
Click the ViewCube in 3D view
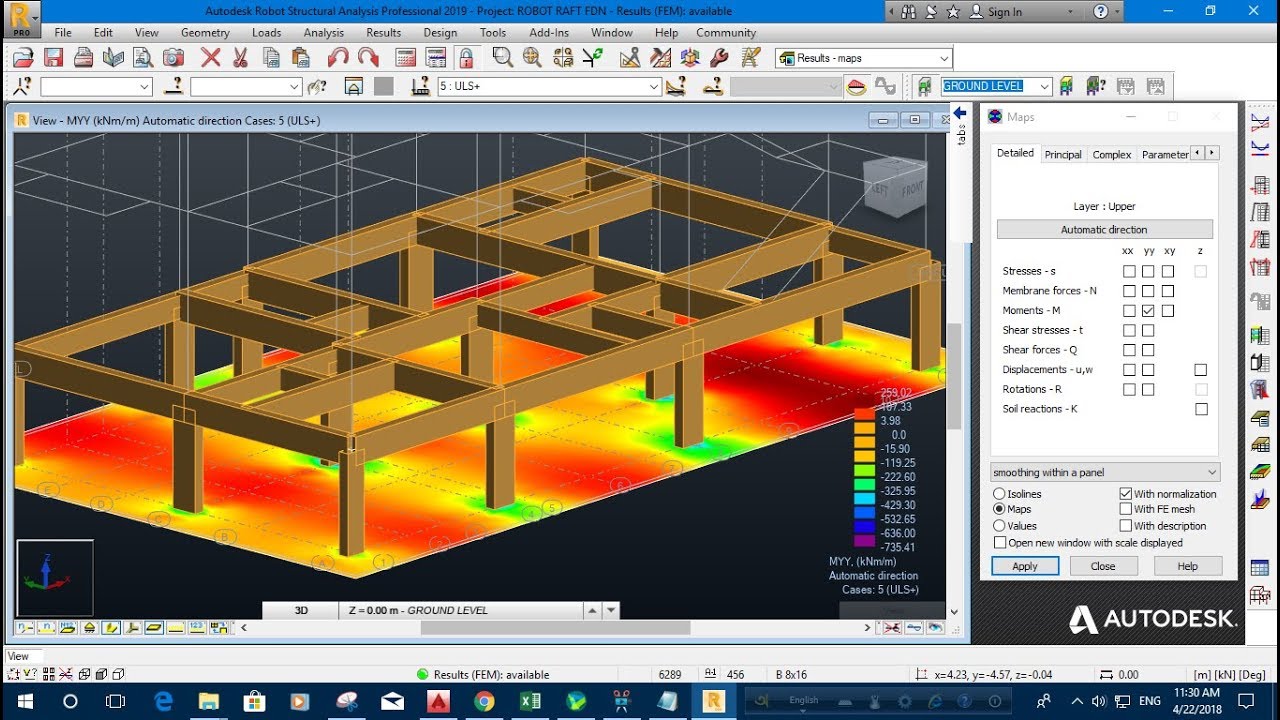pyautogui.click(x=895, y=187)
